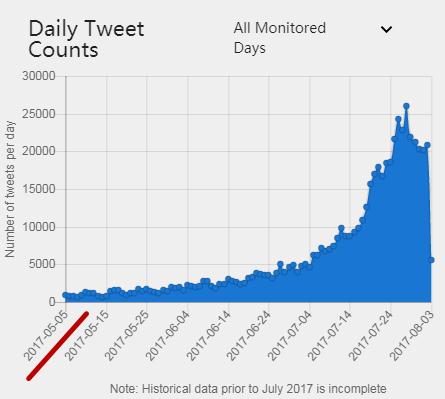445x399 pixels.
Task: Click the 2017-07-24 x-axis date label
Action: coord(370,336)
